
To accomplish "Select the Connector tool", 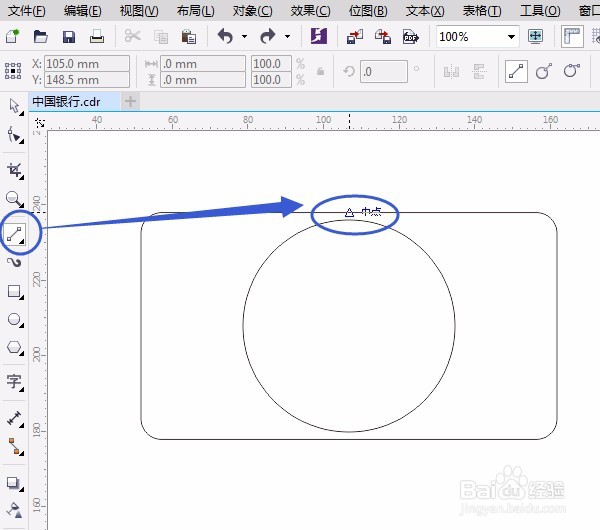I will 15,447.
